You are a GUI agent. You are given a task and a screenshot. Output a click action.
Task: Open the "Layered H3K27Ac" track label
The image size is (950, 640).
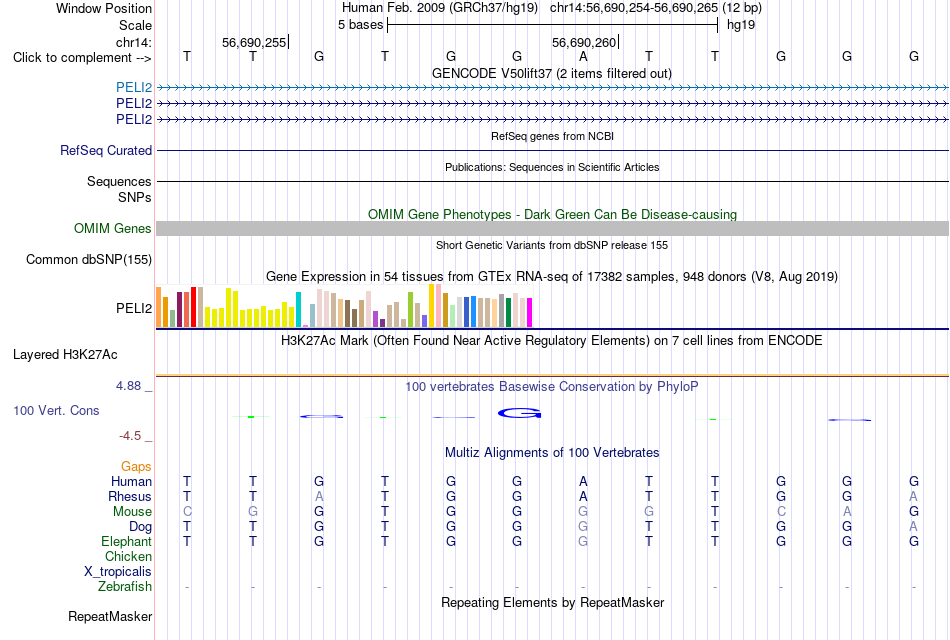[65, 355]
